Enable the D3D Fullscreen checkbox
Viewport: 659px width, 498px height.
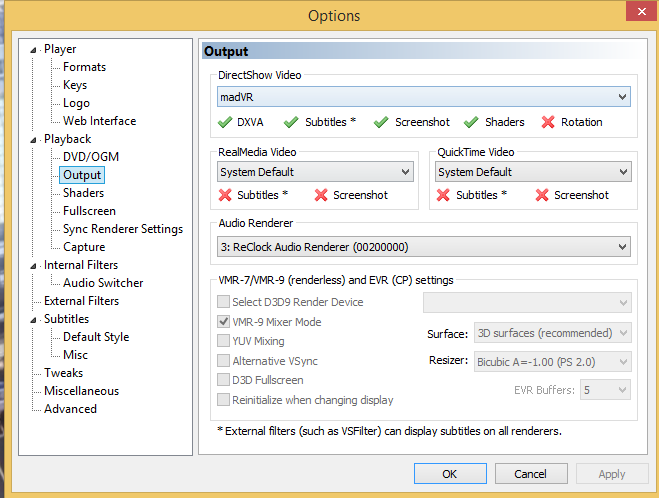pyautogui.click(x=224, y=380)
